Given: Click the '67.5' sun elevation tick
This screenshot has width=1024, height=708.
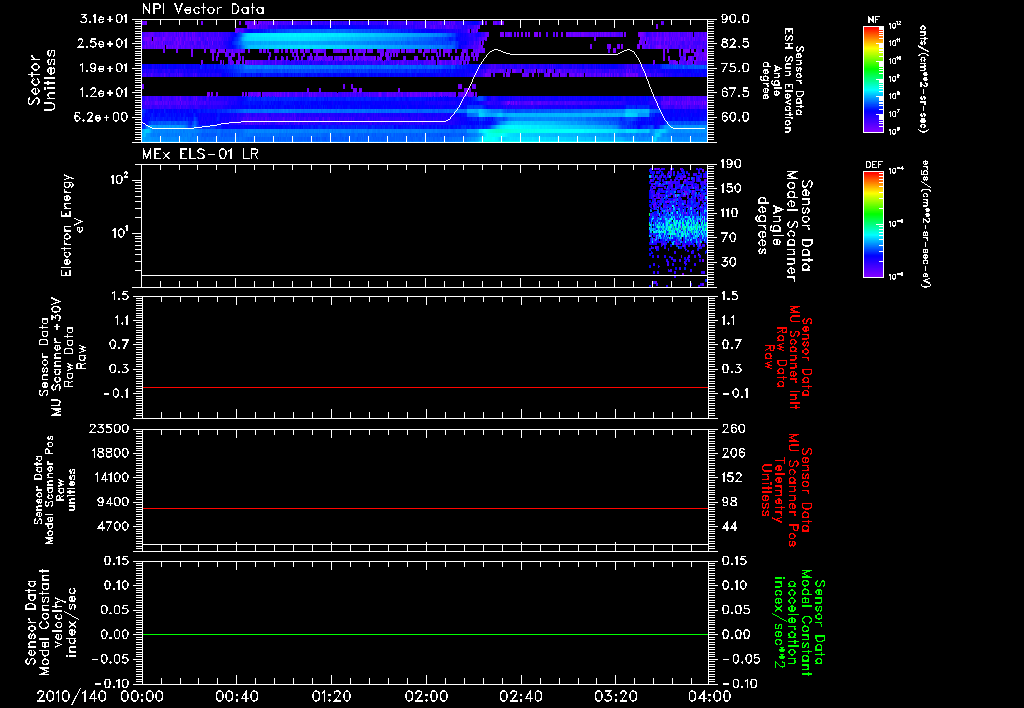Looking at the screenshot, I should tap(735, 93).
